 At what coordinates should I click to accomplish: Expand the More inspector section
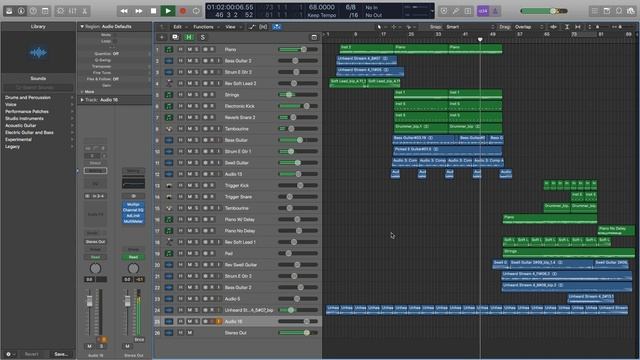click(87, 92)
